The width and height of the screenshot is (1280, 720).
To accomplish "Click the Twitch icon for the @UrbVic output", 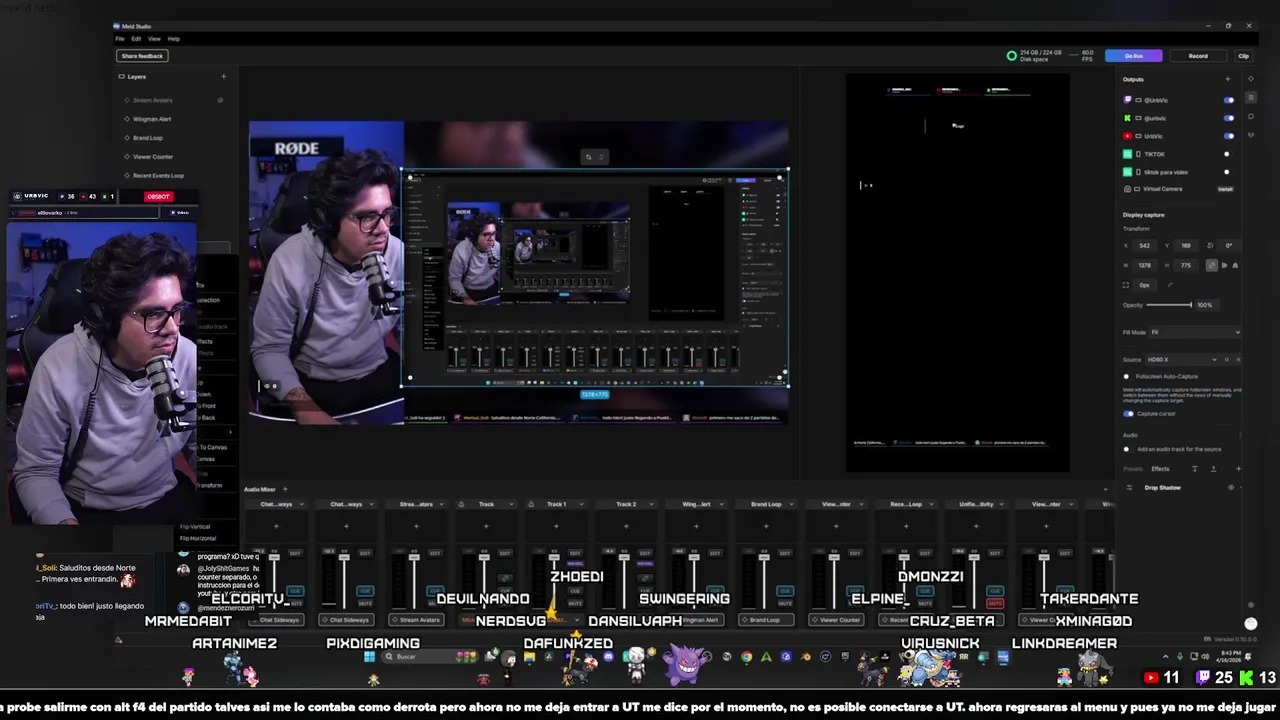I will pyautogui.click(x=1128, y=100).
